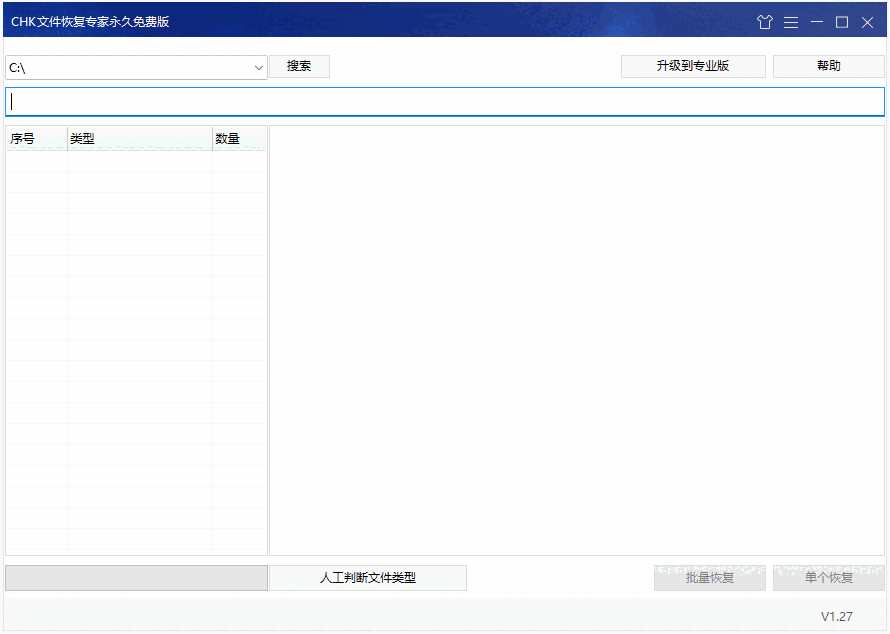Open the hamburger main menu icon
The width and height of the screenshot is (890, 634).
(x=791, y=21)
